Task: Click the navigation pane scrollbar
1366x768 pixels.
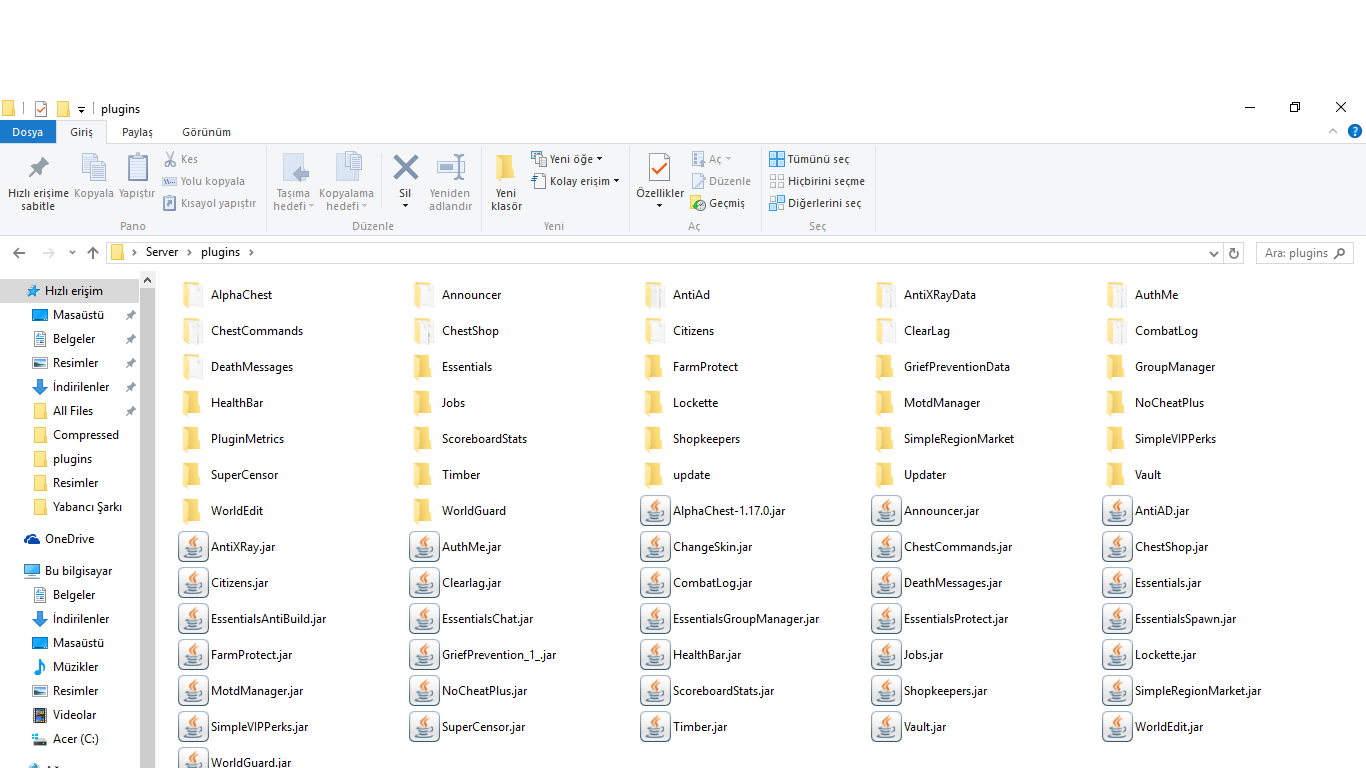Action: [x=148, y=520]
